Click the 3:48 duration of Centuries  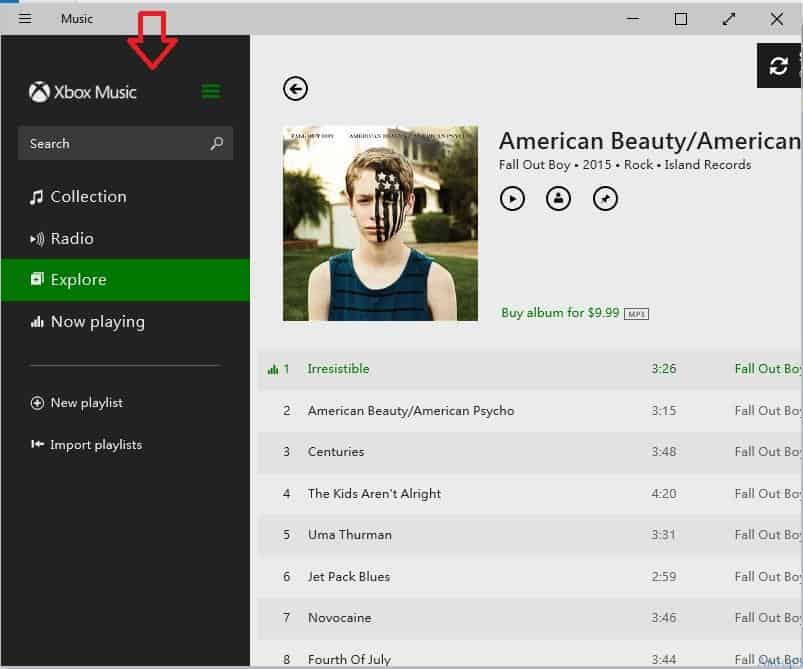coord(664,452)
